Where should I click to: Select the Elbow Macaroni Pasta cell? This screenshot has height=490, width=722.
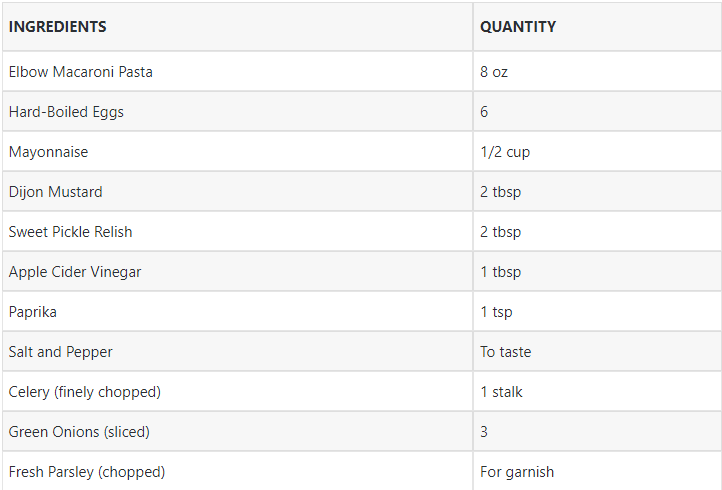click(x=81, y=72)
